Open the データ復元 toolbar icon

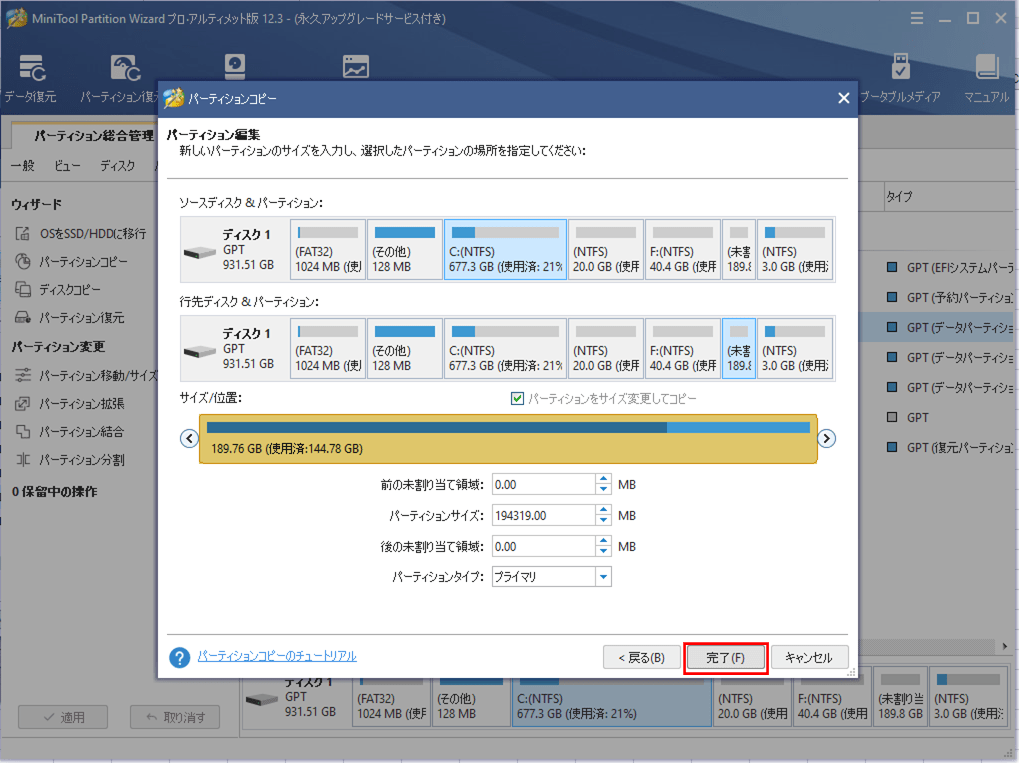click(30, 79)
